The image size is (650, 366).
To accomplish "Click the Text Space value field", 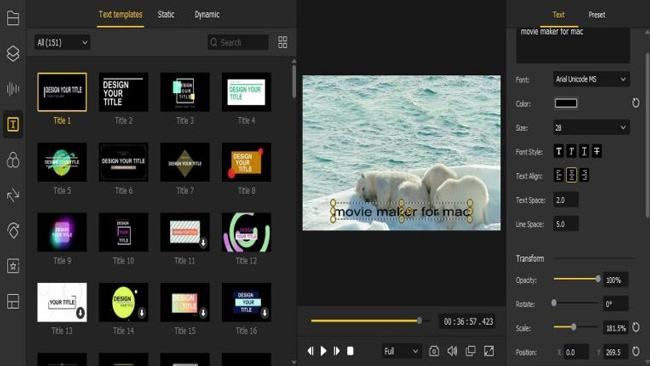I will (566, 200).
